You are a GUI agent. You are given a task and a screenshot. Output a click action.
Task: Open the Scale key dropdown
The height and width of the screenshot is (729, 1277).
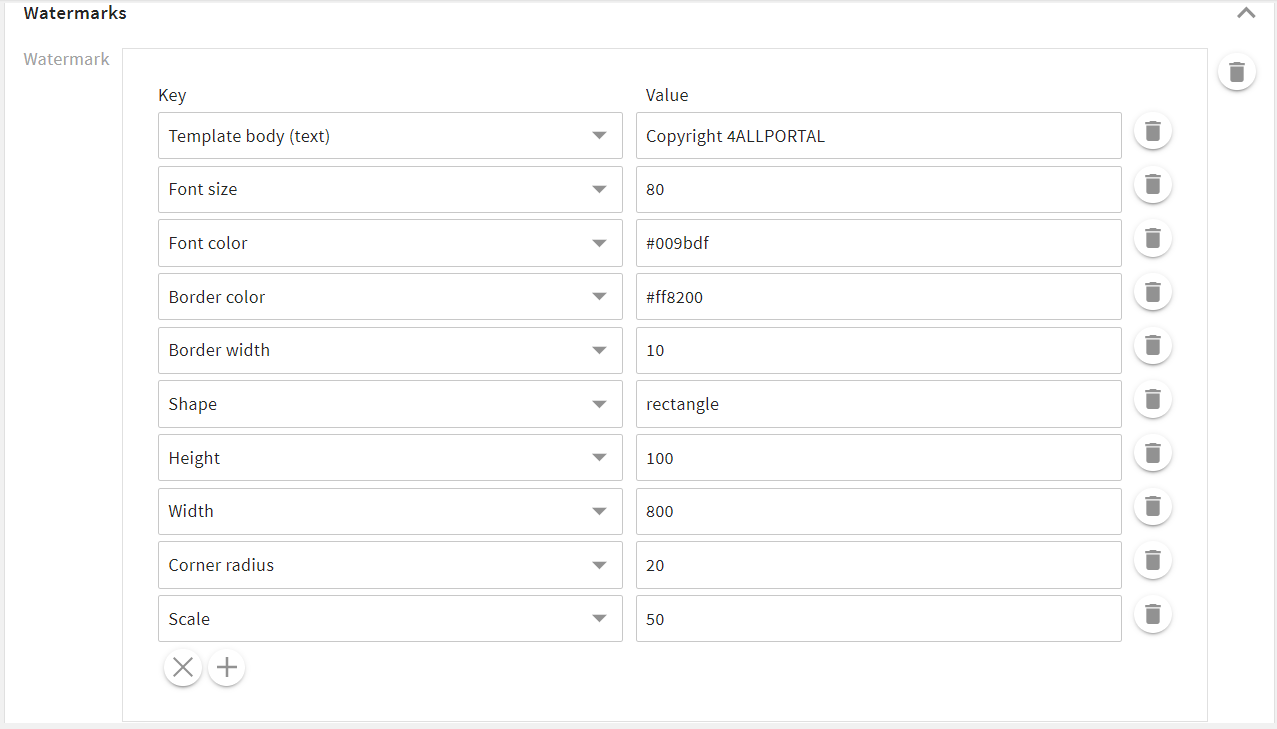coord(390,619)
